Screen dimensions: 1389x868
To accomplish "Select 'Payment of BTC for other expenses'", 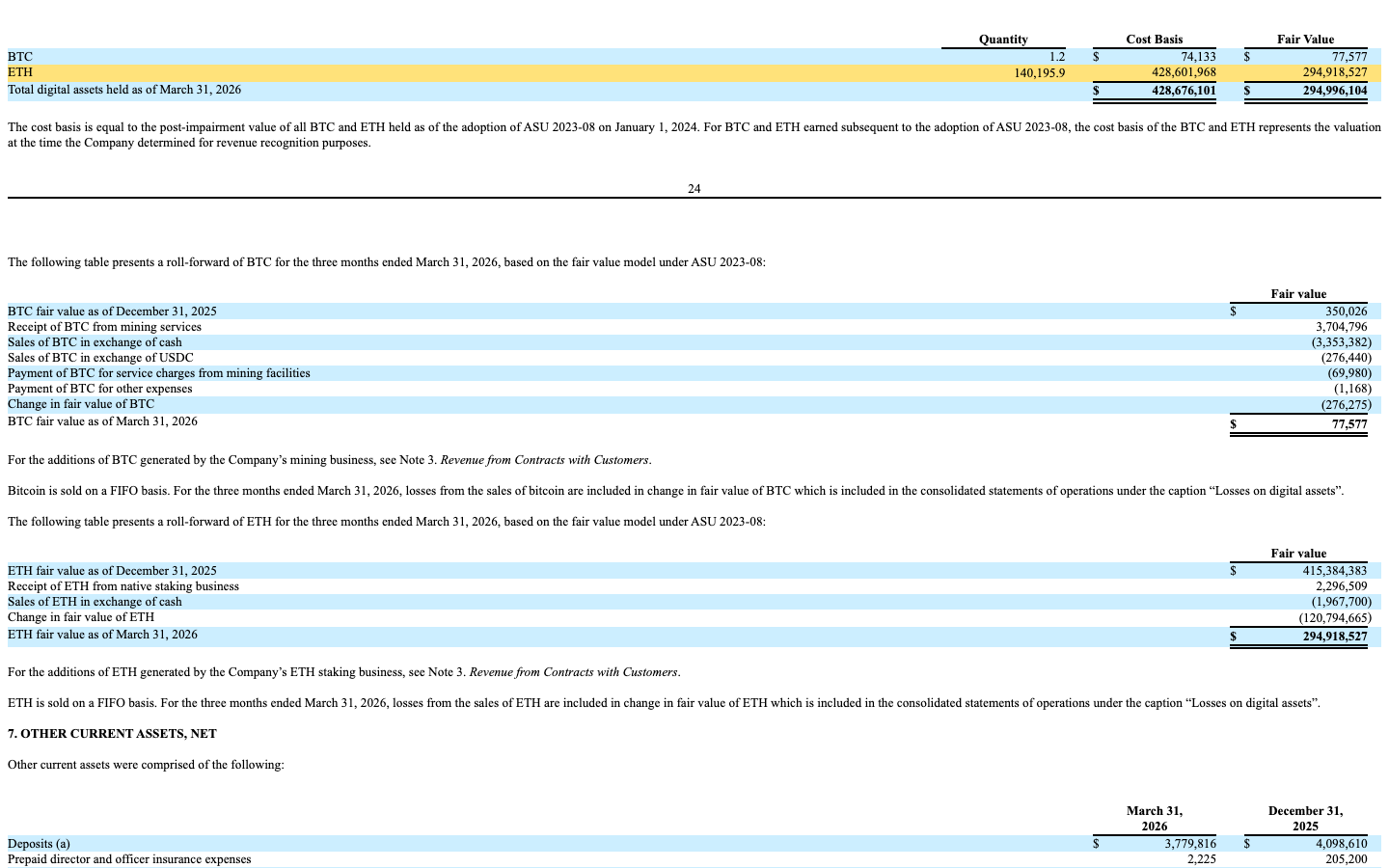I will point(100,389).
